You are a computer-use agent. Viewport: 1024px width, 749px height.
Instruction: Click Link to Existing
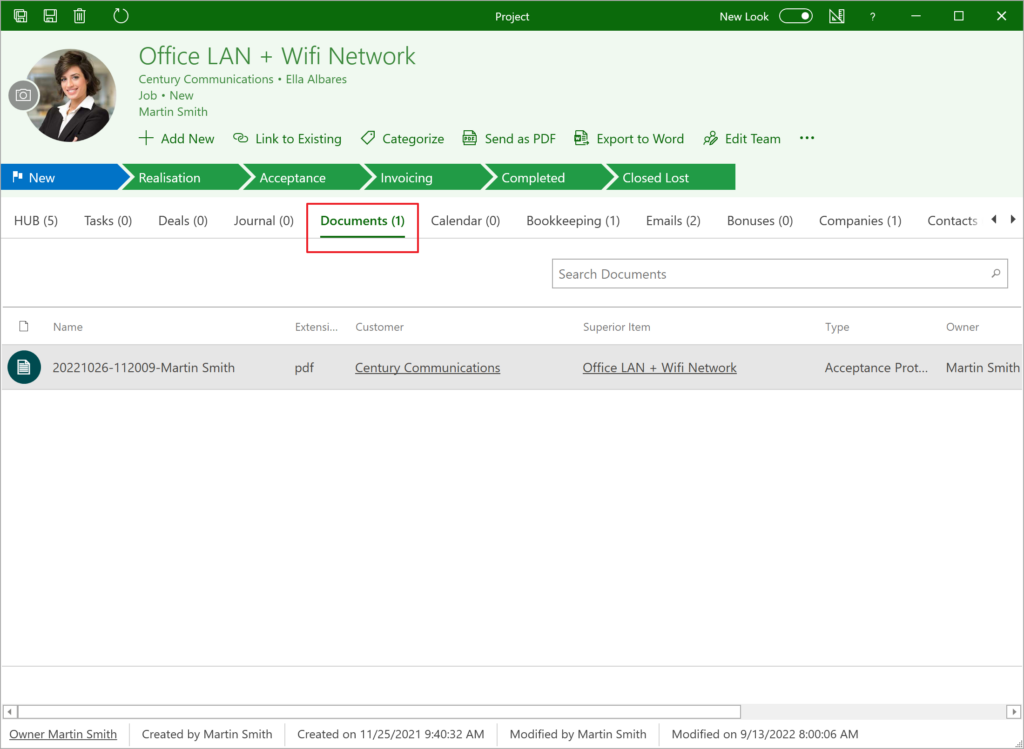(x=287, y=138)
